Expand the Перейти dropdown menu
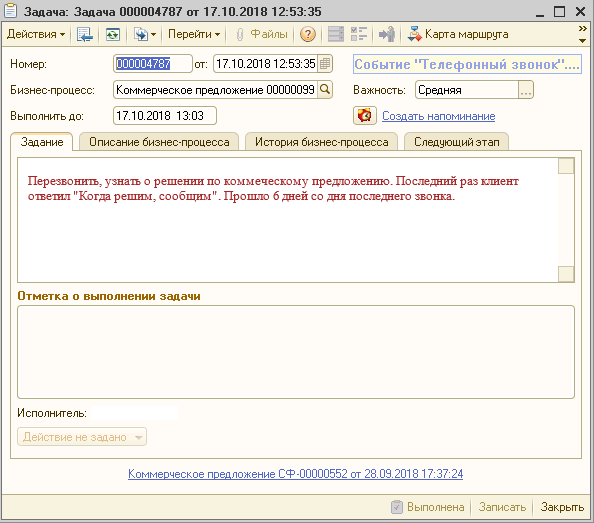The image size is (594, 523). (194, 34)
